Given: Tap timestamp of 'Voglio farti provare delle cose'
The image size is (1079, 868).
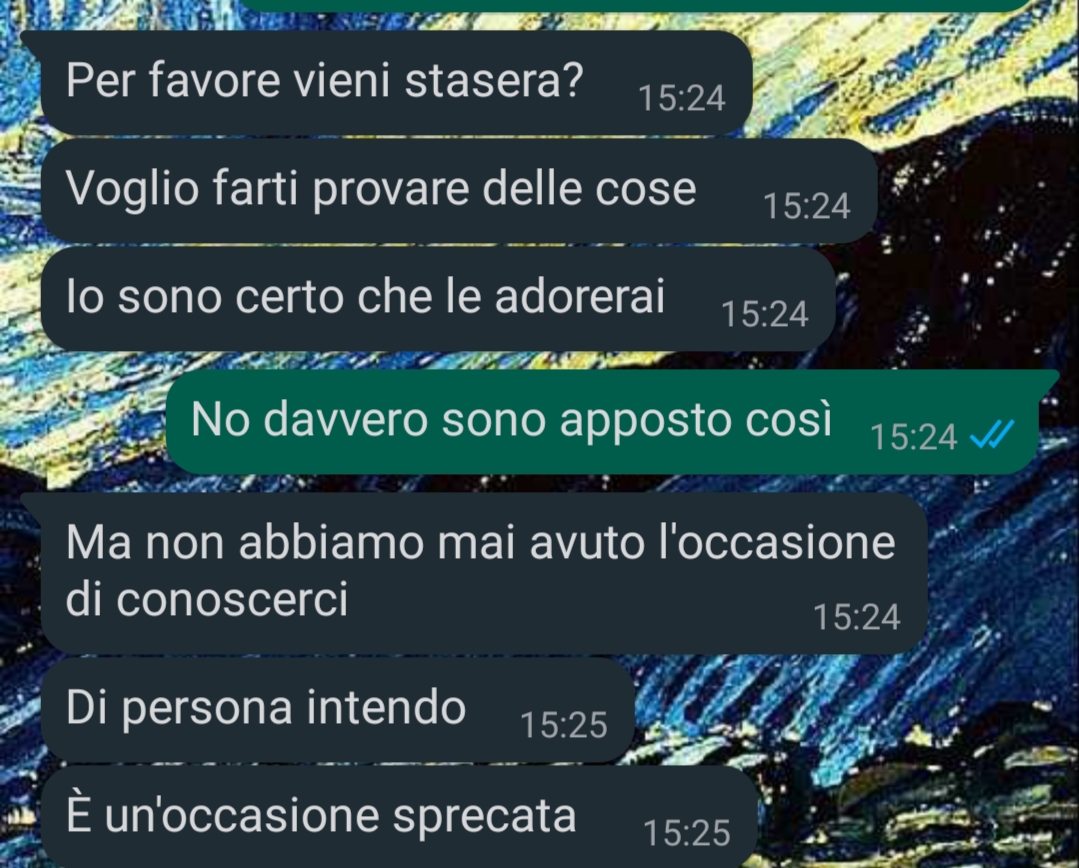Looking at the screenshot, I should (806, 207).
